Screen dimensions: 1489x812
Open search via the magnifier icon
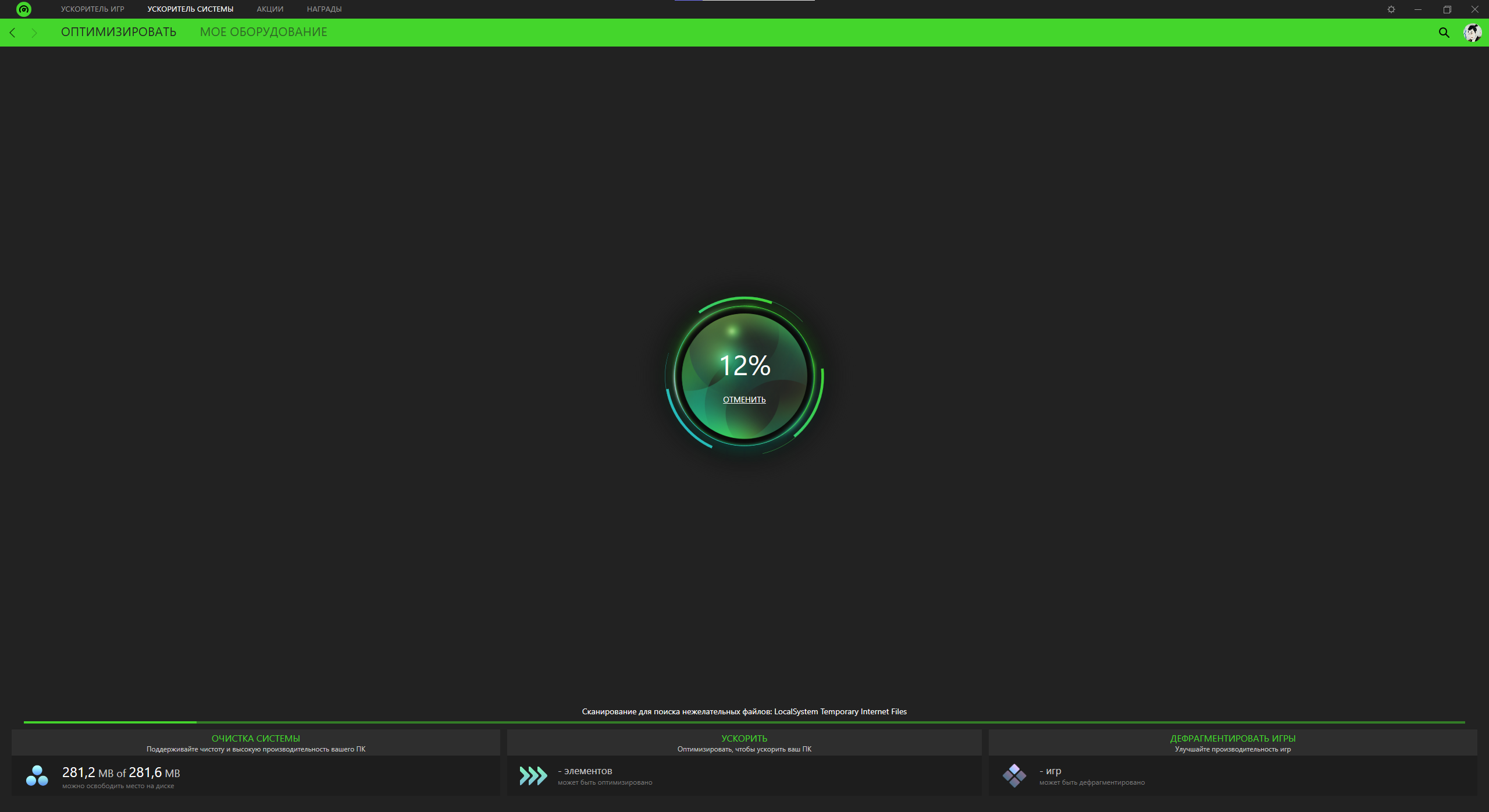pos(1444,33)
